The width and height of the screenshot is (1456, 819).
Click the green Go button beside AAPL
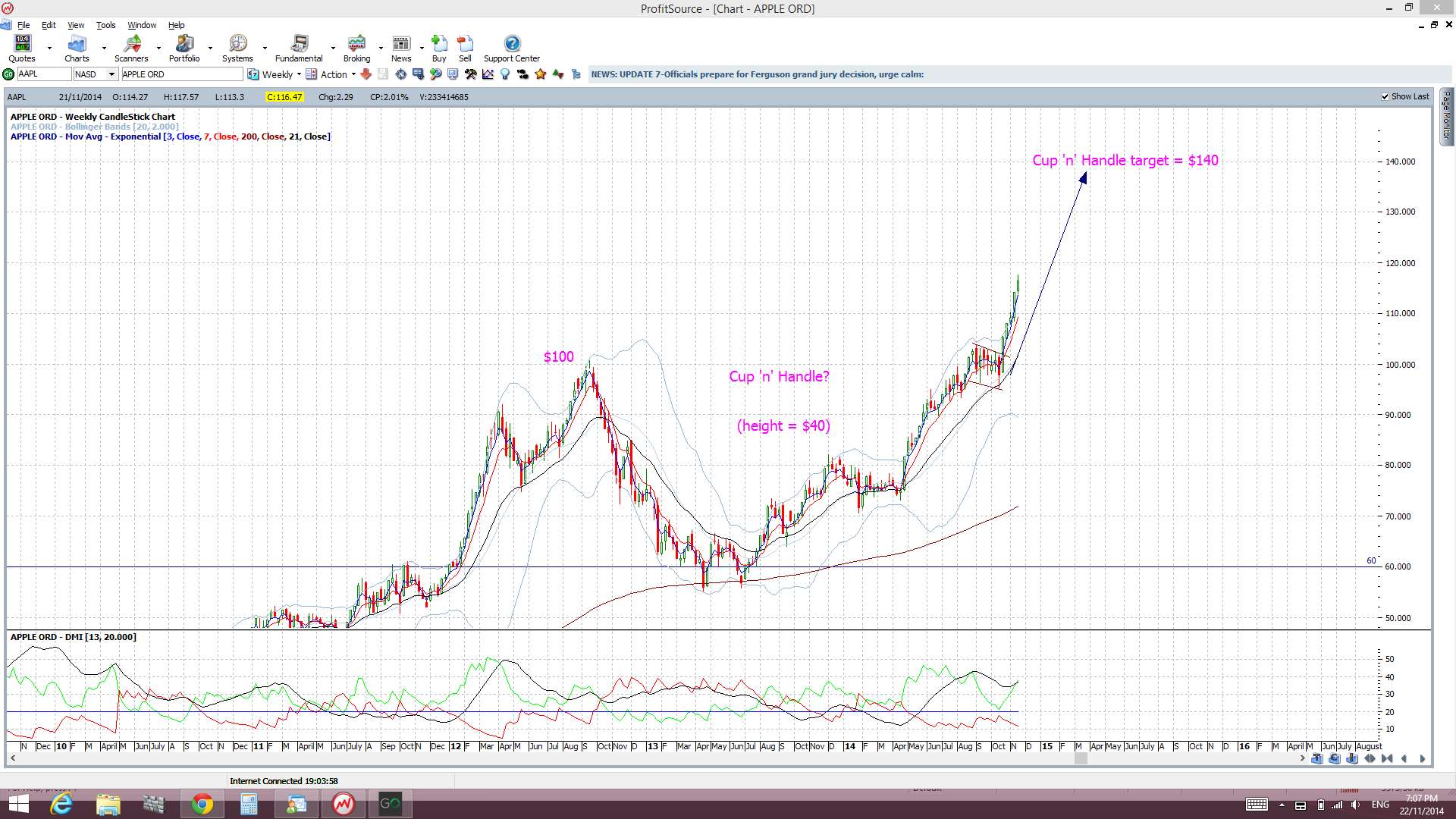coord(8,74)
